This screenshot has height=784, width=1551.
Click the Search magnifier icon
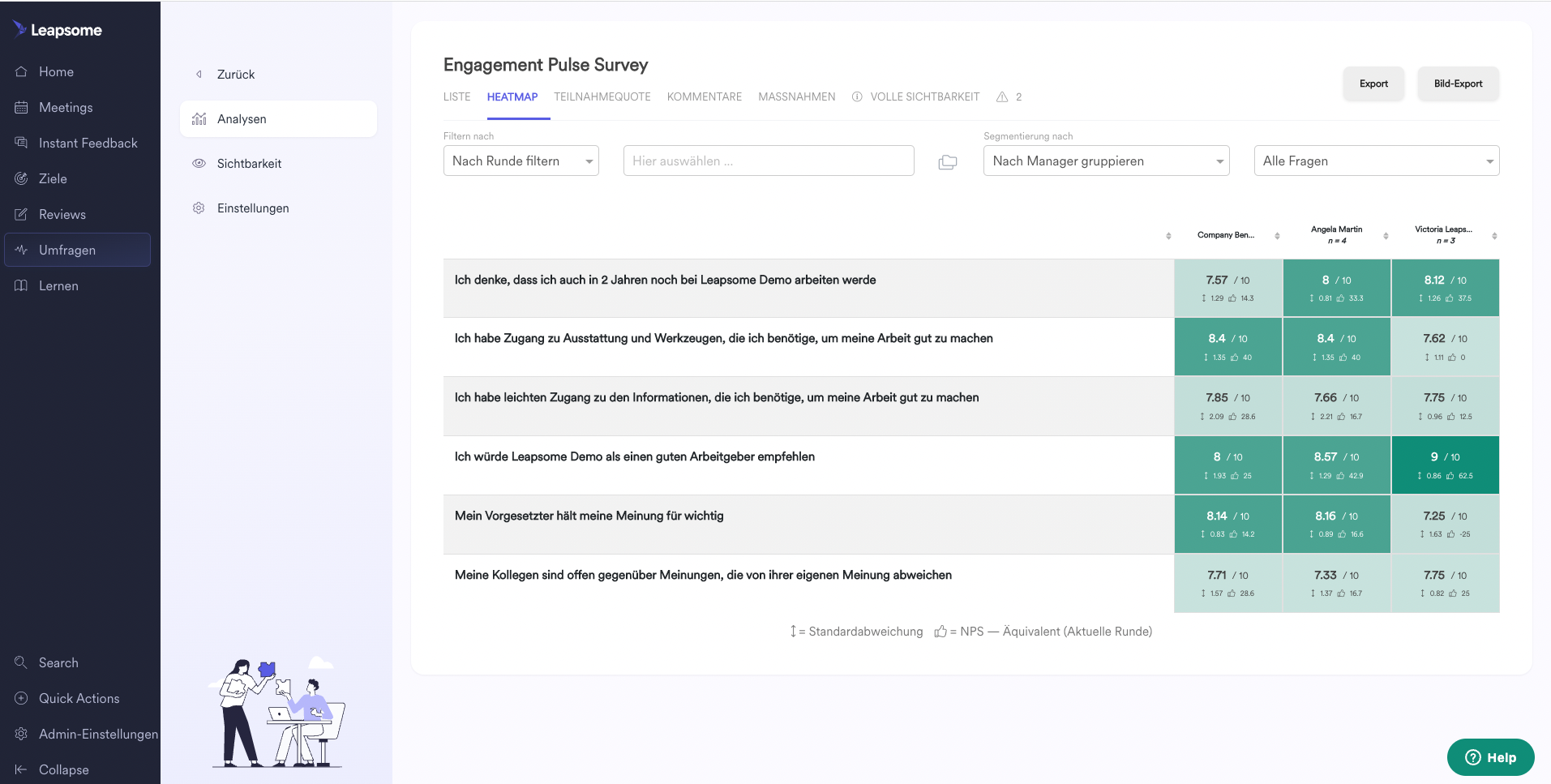coord(21,663)
